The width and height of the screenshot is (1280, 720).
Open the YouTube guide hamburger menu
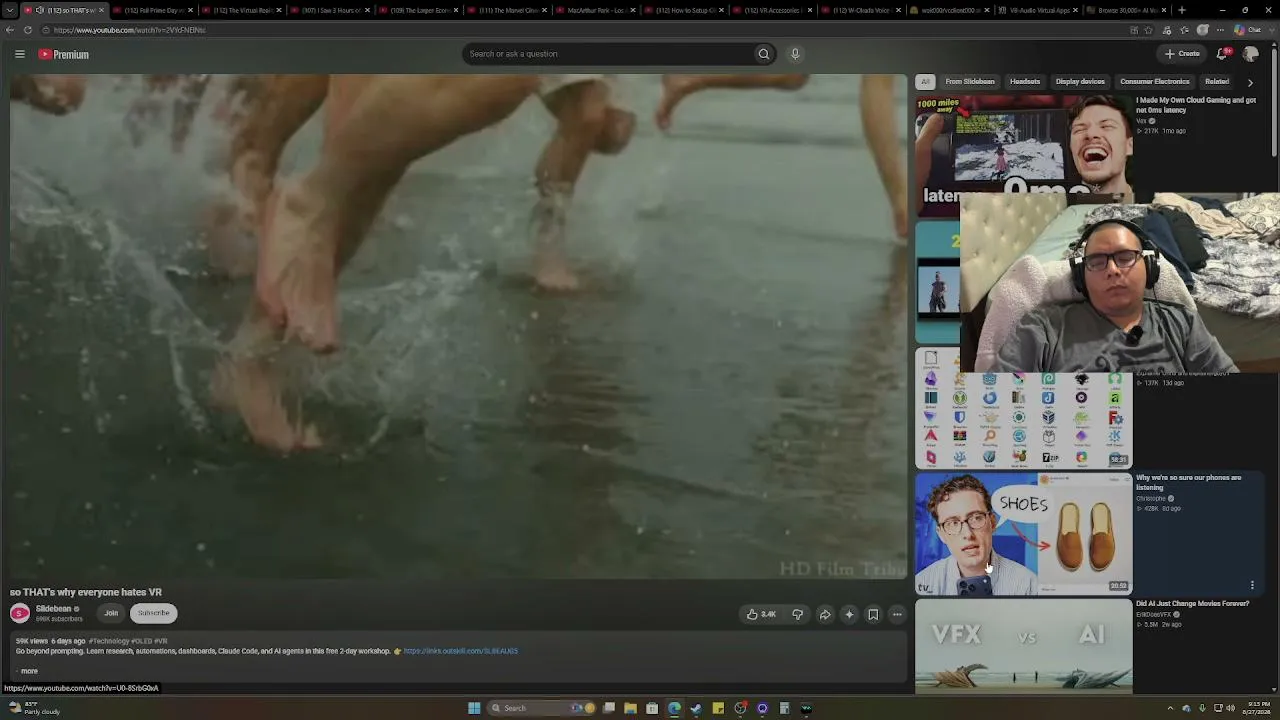19,54
